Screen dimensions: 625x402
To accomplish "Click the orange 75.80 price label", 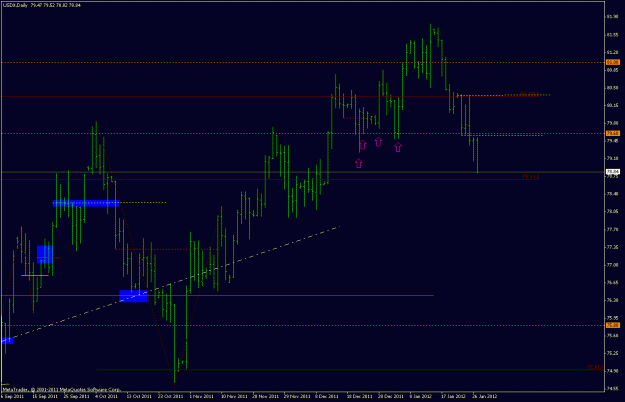I will coord(613,325).
